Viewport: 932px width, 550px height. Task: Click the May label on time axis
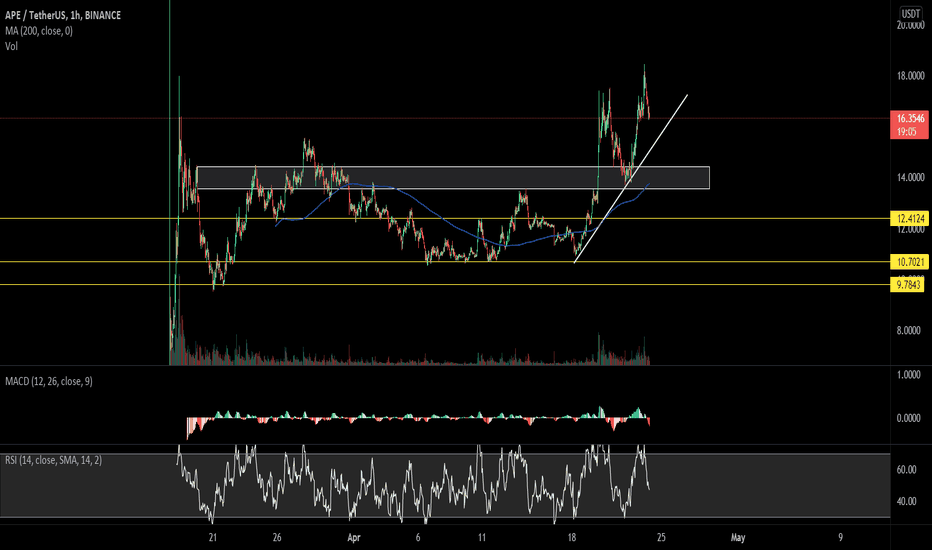point(738,538)
